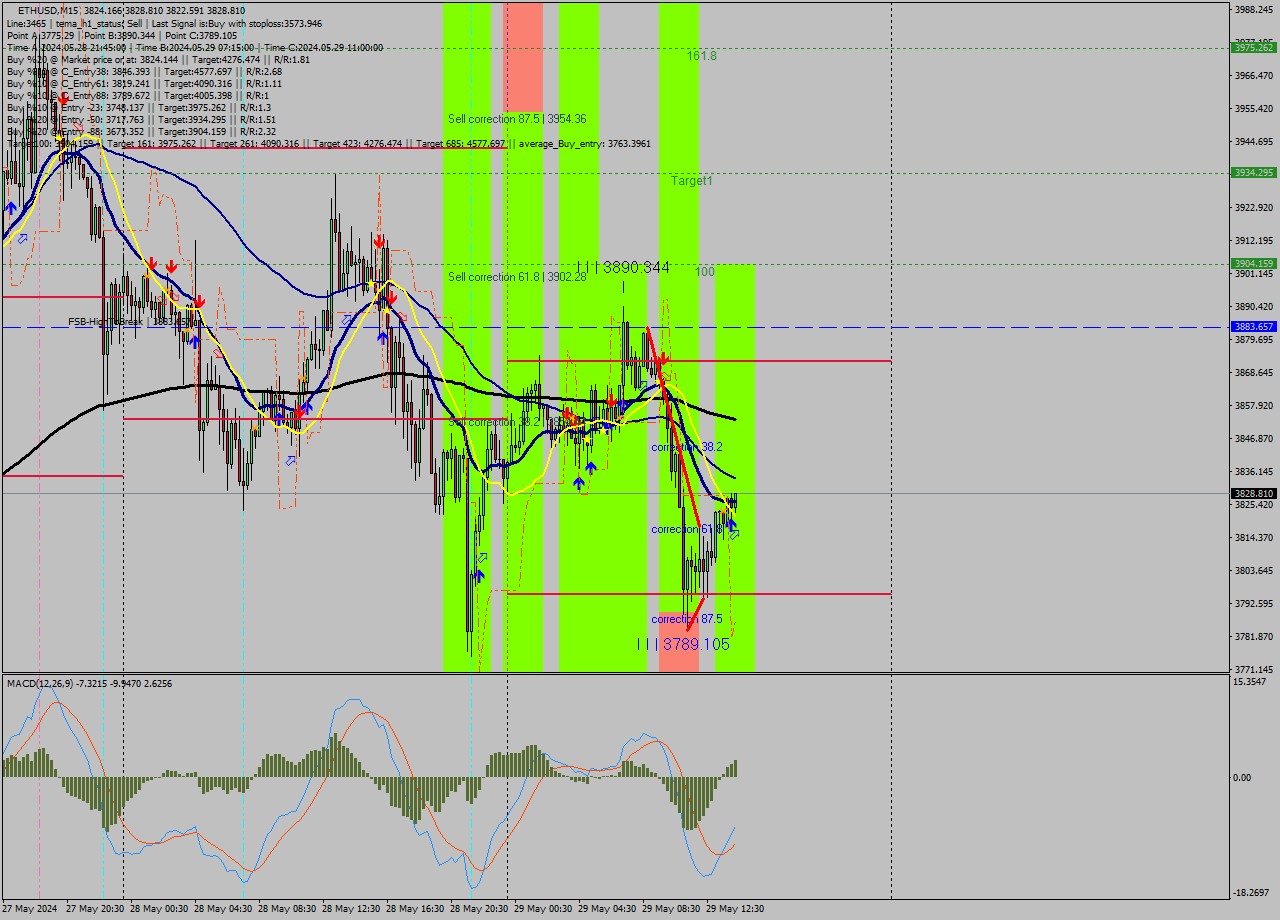Image resolution: width=1280 pixels, height=920 pixels.
Task: Click the green 3904.159 price tag
Action: click(x=1254, y=264)
